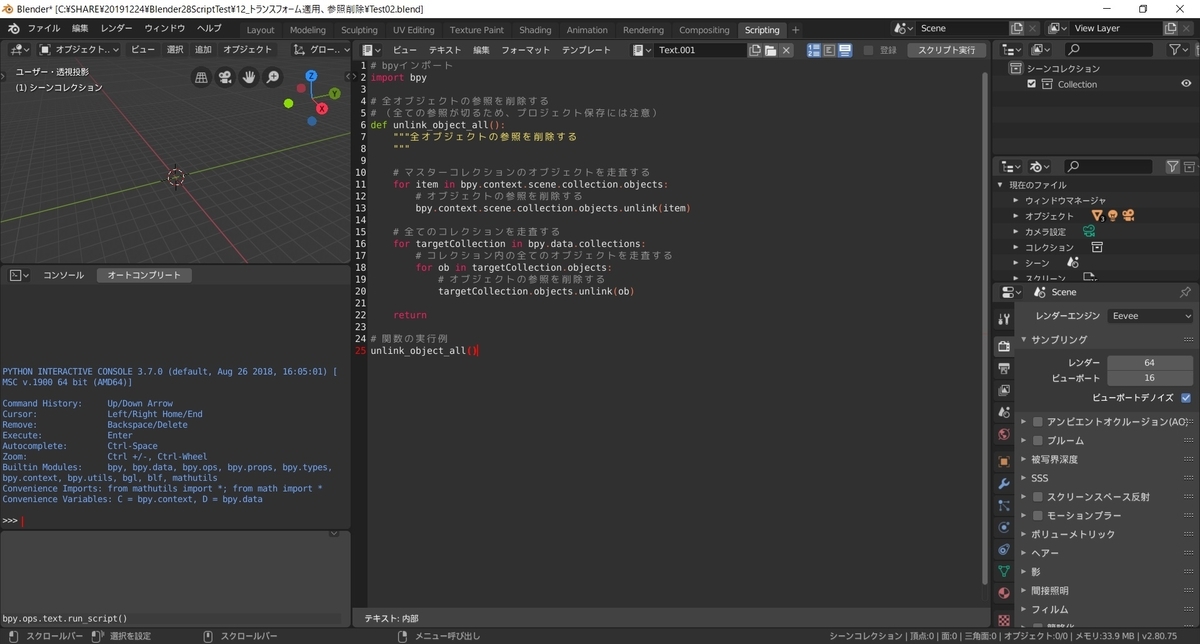This screenshot has width=1200, height=644.
Task: Open Scene properties tab icon
Action: pyautogui.click(x=1004, y=412)
